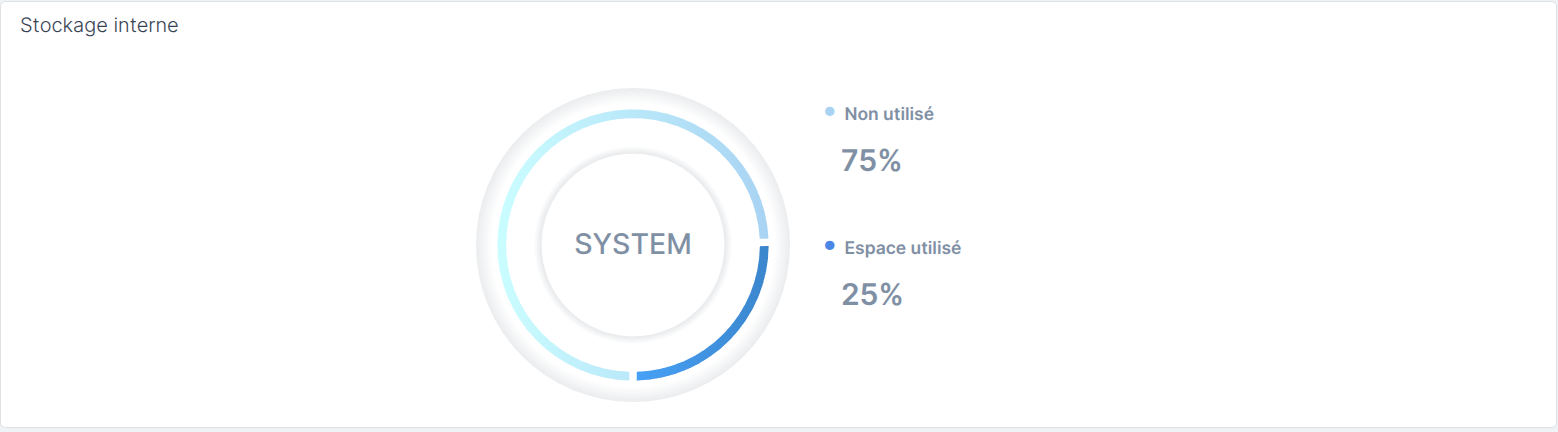The image size is (1558, 432).
Task: Click the bottom end of the dark blue arc
Action: click(x=642, y=376)
